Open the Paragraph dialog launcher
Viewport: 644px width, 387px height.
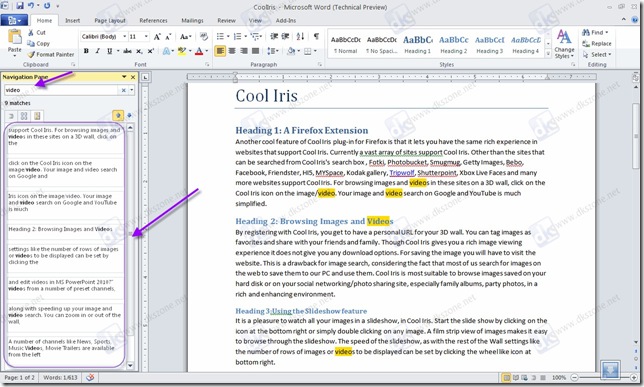320,64
